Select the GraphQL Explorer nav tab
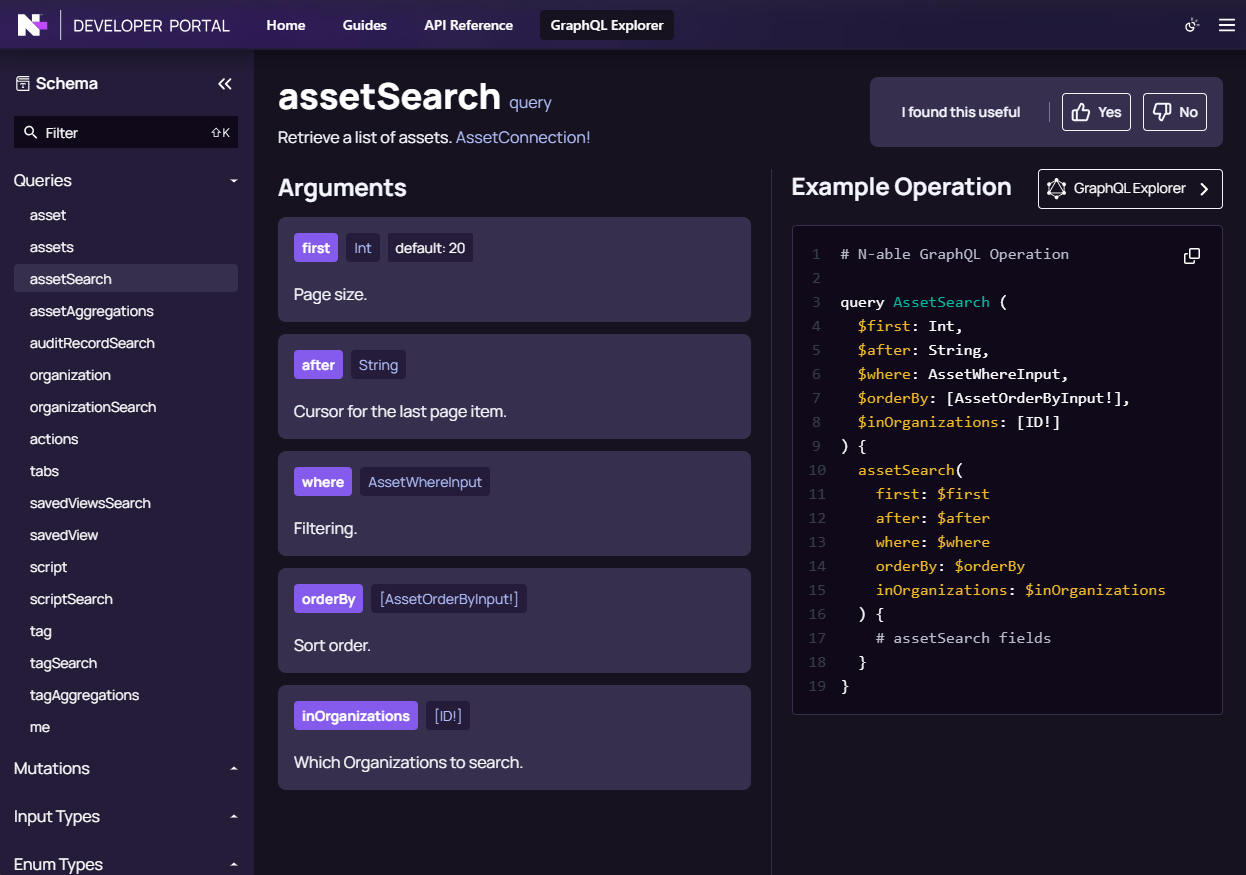 607,25
